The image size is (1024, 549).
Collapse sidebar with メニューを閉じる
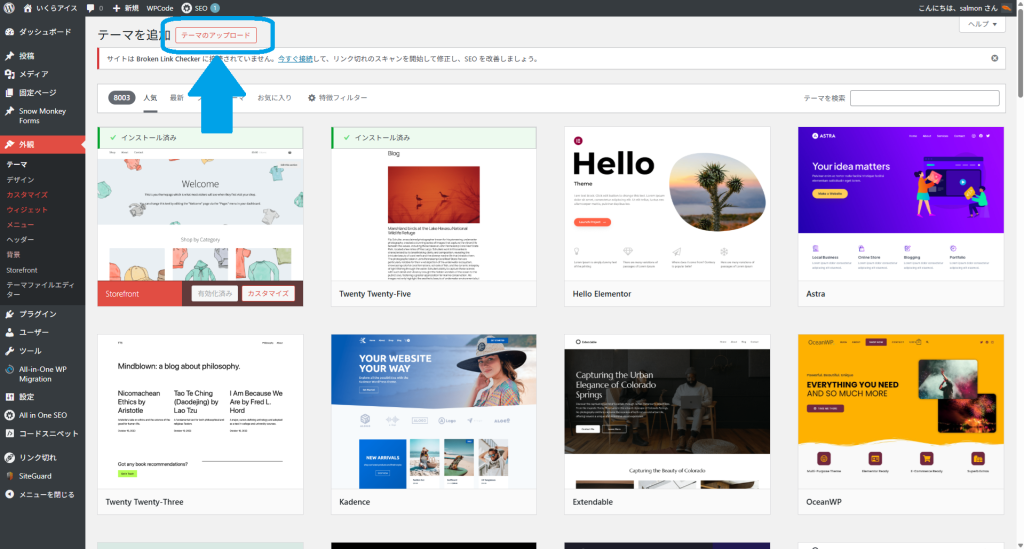(46, 494)
